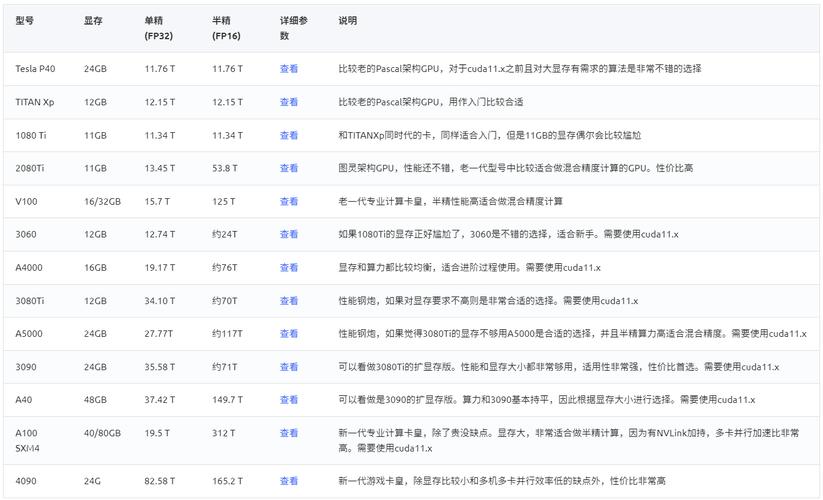Screen dimensions: 823x500
Task: Open the 查看 link for A5000
Action: tap(289, 334)
